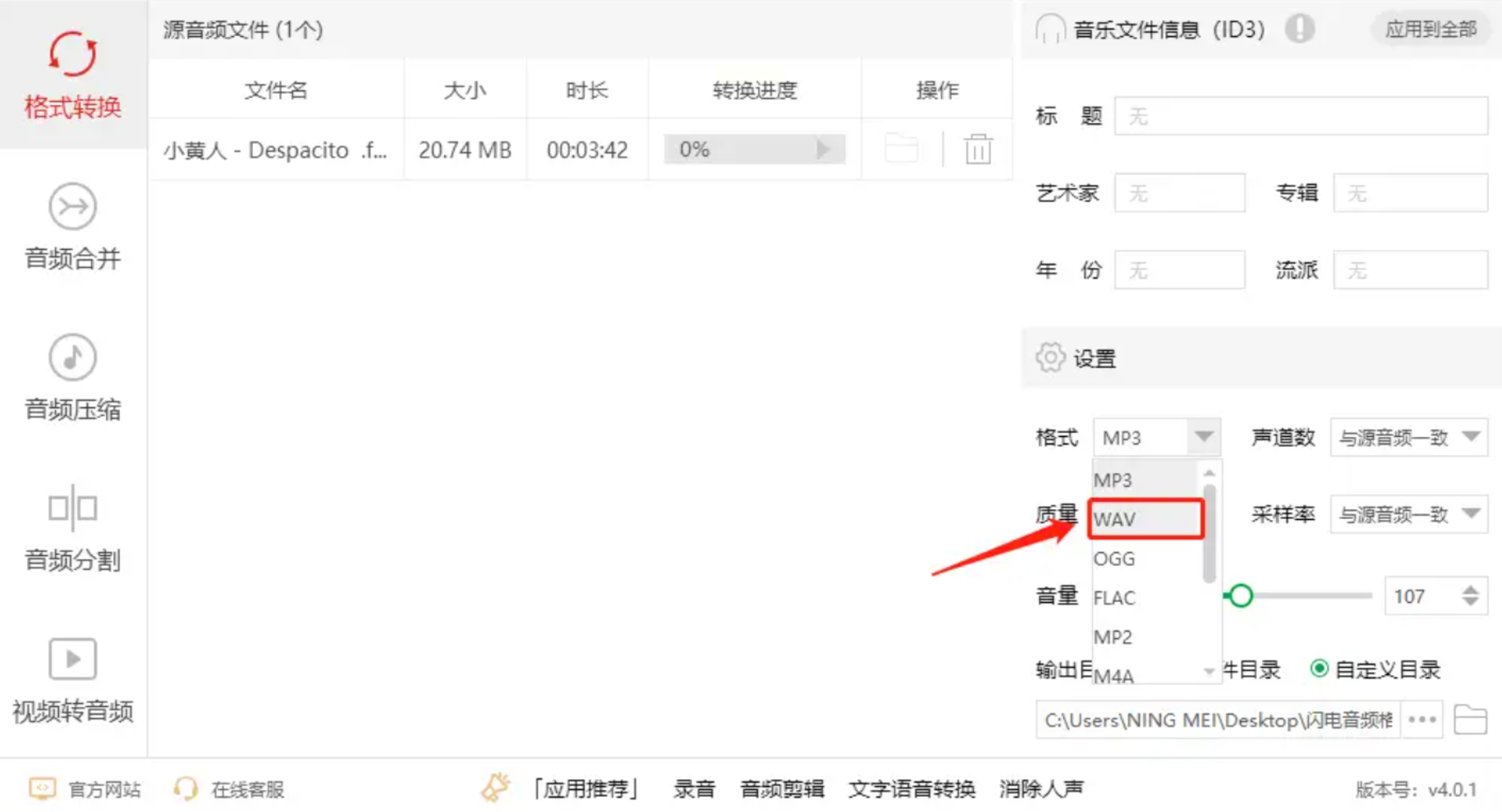The image size is (1502, 812).
Task: Click the play arrow on progress bar
Action: click(x=823, y=149)
